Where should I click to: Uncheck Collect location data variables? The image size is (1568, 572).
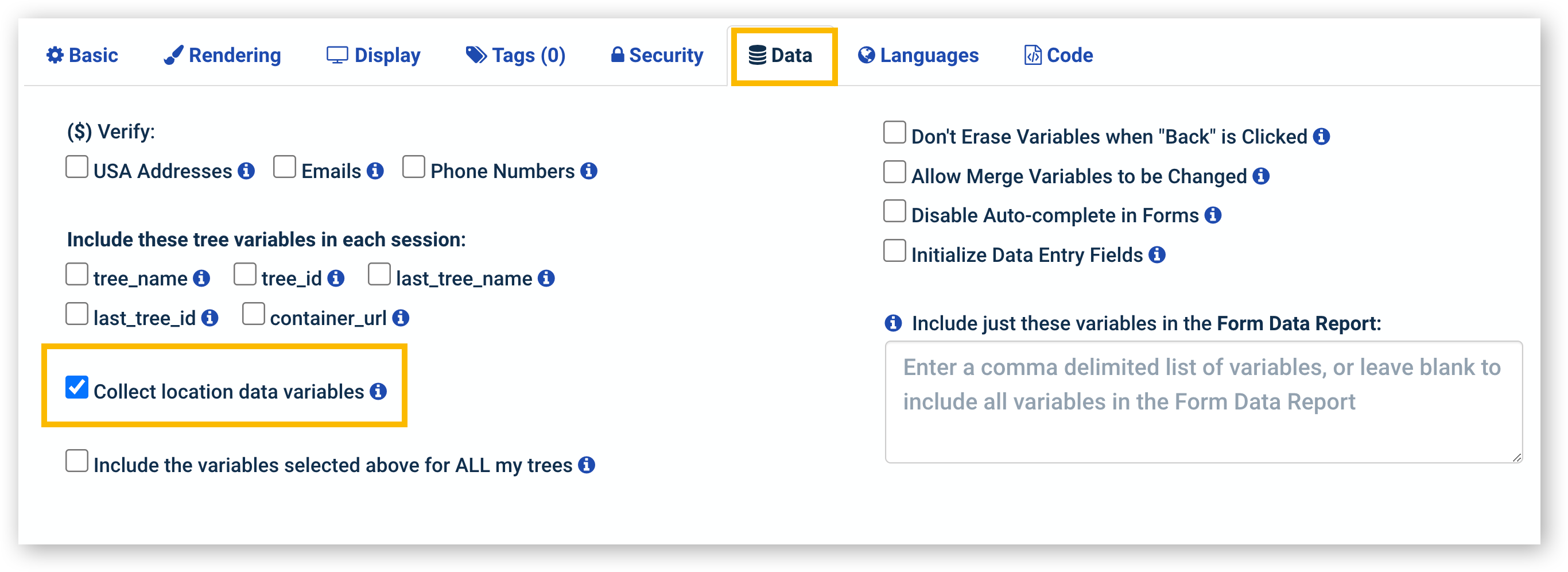tap(77, 388)
